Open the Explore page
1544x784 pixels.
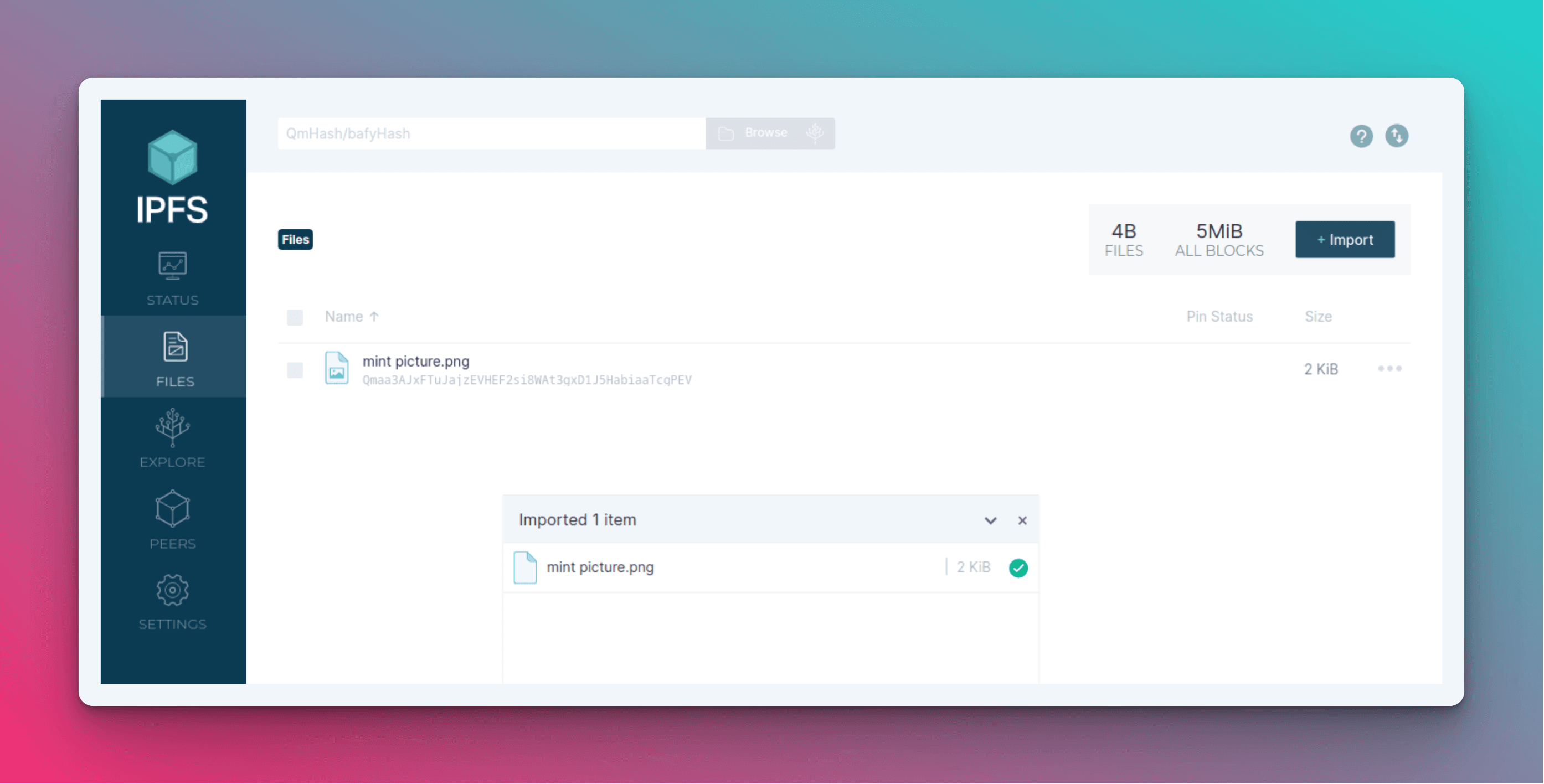click(173, 438)
